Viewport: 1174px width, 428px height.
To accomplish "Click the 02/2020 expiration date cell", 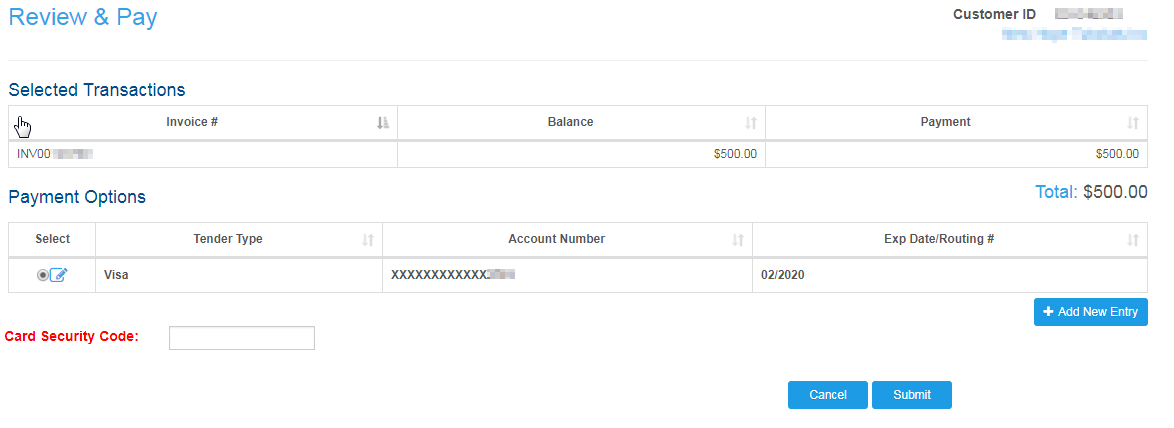I will point(782,274).
